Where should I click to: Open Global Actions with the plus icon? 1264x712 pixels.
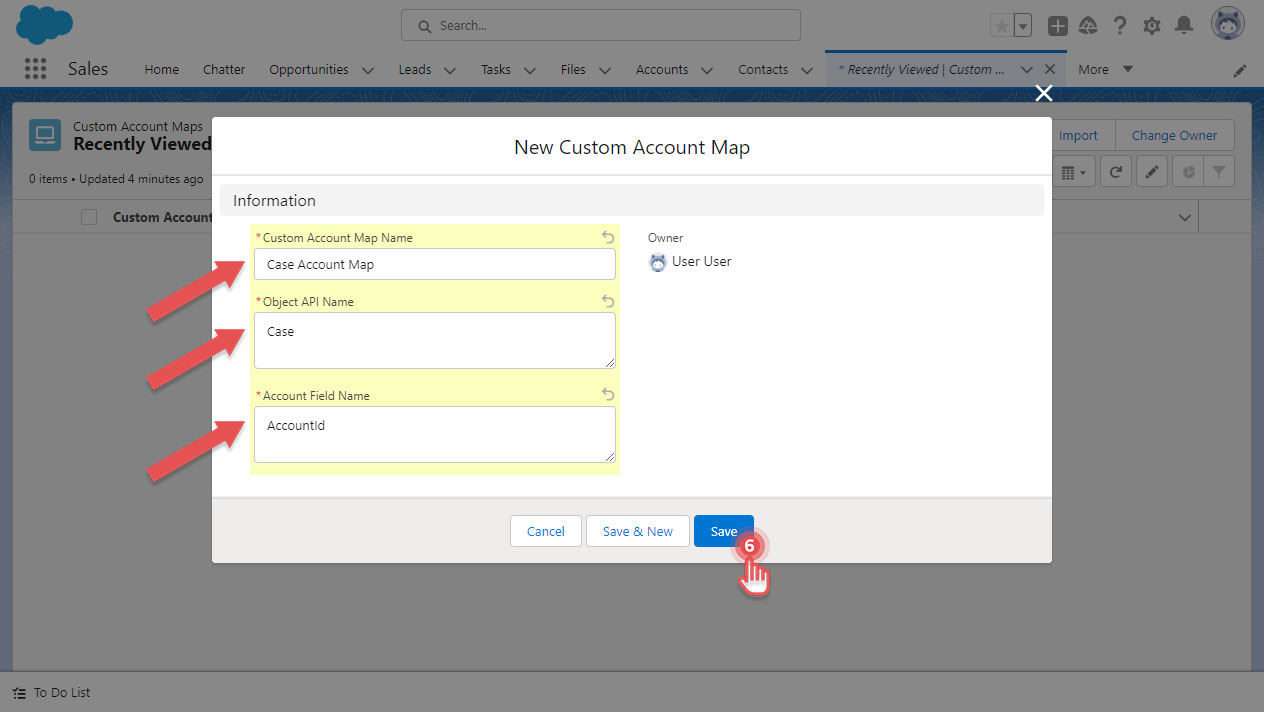tap(1057, 25)
